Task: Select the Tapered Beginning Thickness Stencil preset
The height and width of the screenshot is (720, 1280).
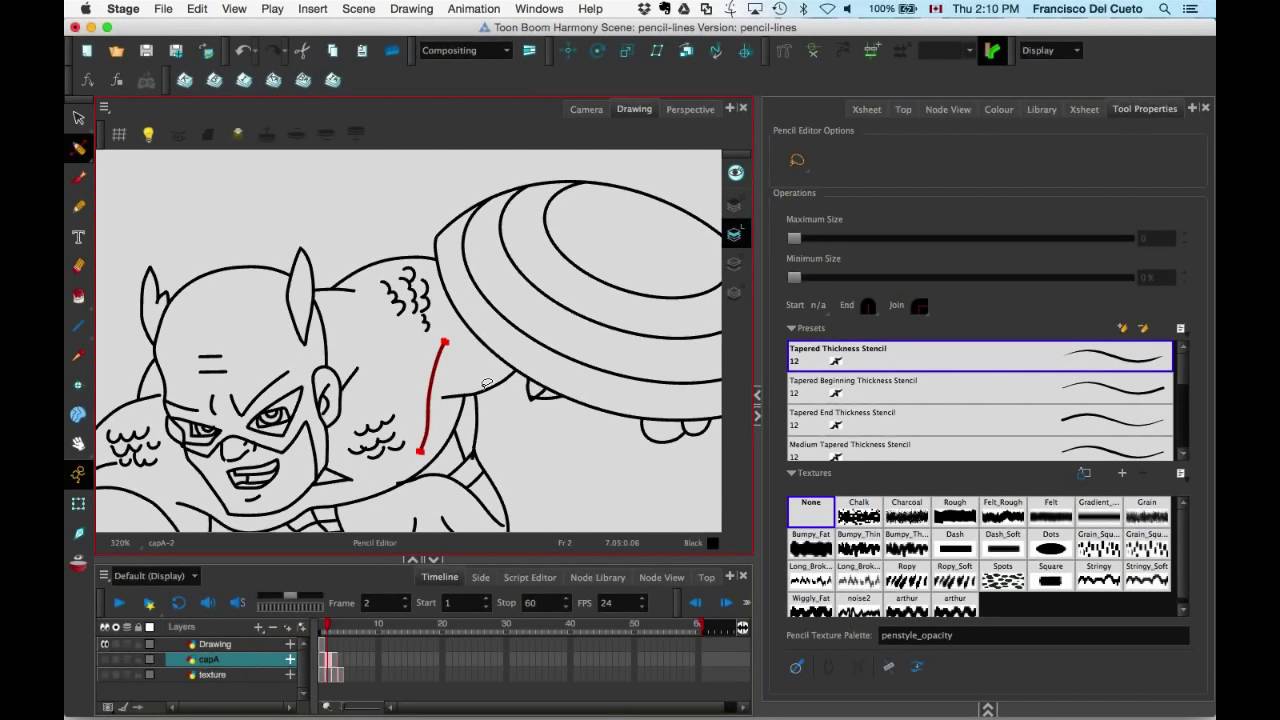Action: [x=980, y=387]
